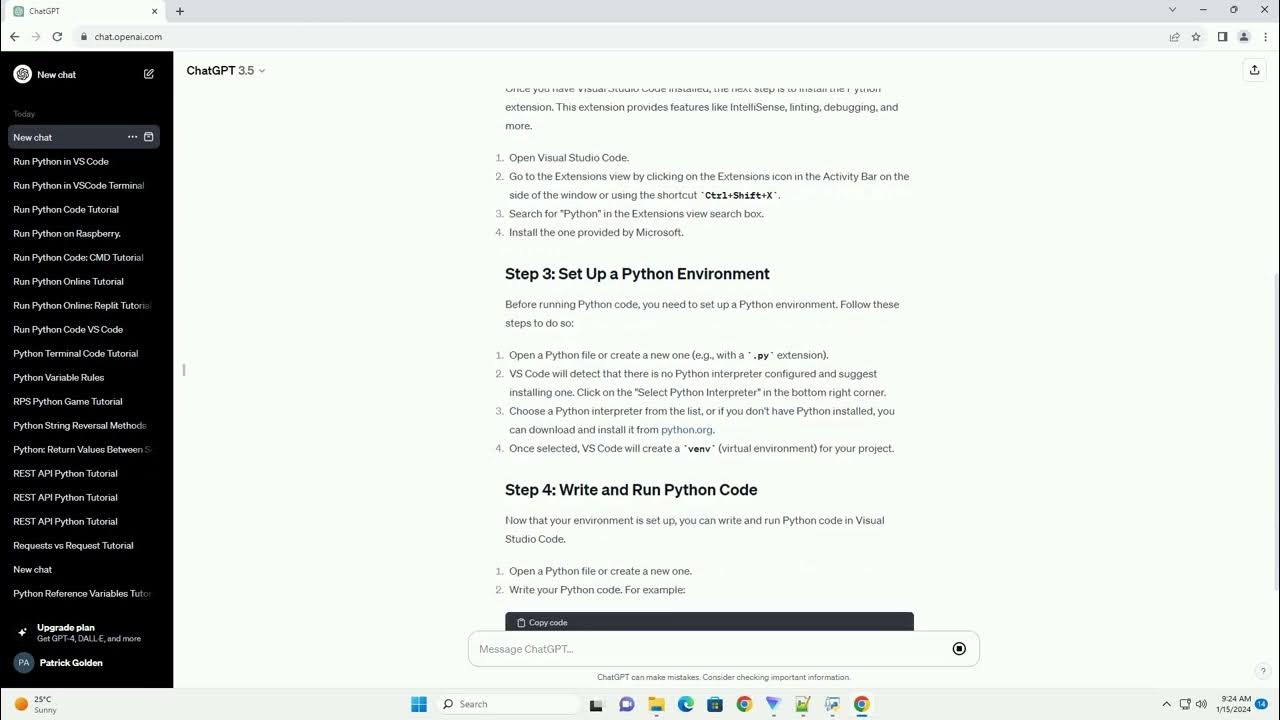Launch Microsoft Edge from the taskbar
The image size is (1280, 720).
686,704
